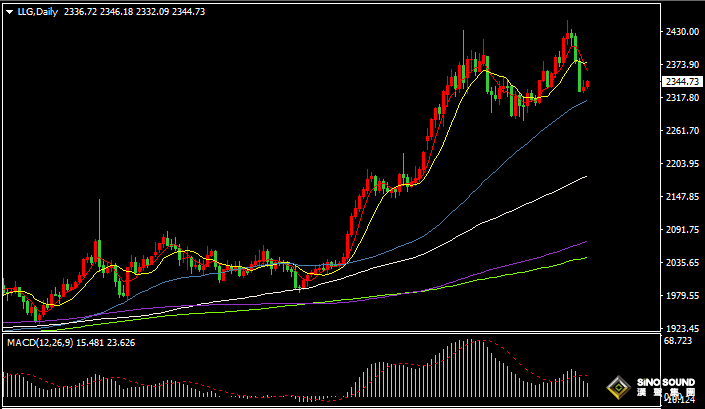Screen dimensions: 705x409
Task: Click the 2035.65 price axis label
Action: point(681,263)
